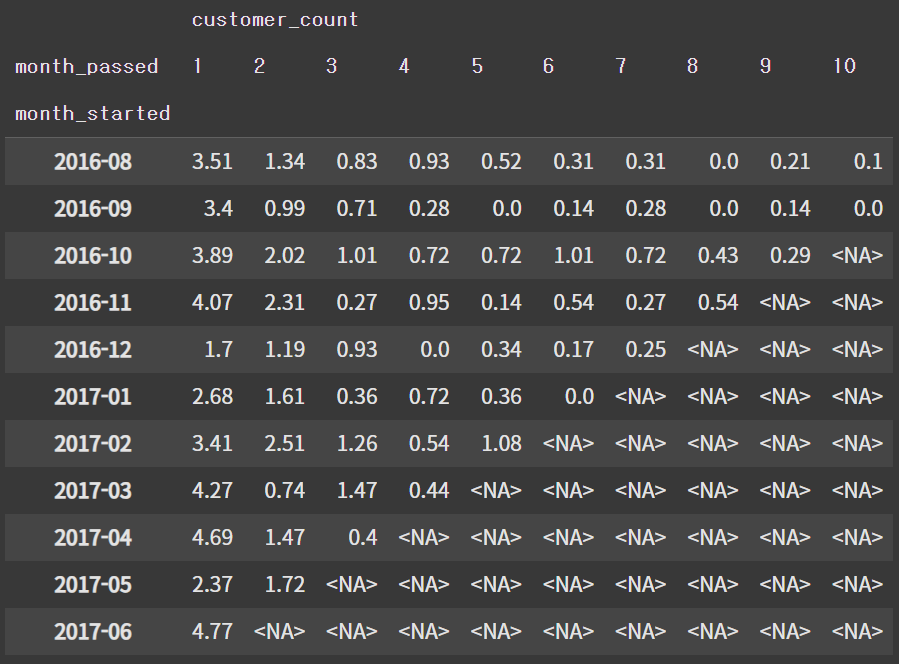Select value 0.43 in 2016-10 row
The width and height of the screenshot is (899, 664).
pyautogui.click(x=718, y=256)
